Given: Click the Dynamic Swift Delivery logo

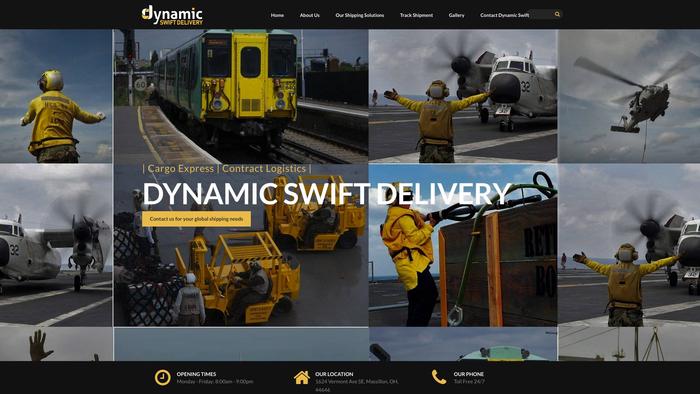Looking at the screenshot, I should coord(172,15).
